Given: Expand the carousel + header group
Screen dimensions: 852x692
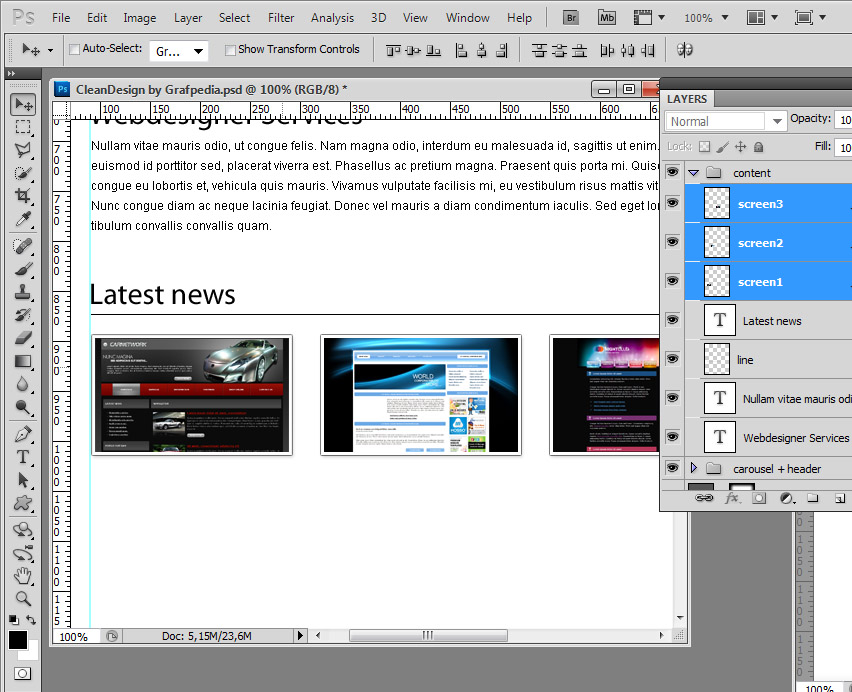Looking at the screenshot, I should coord(693,468).
